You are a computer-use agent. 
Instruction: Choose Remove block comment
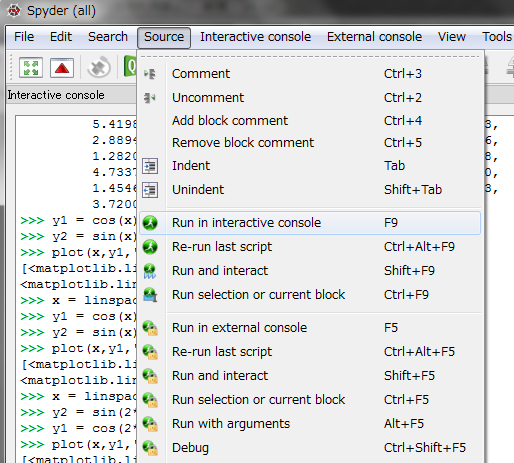(x=310, y=143)
